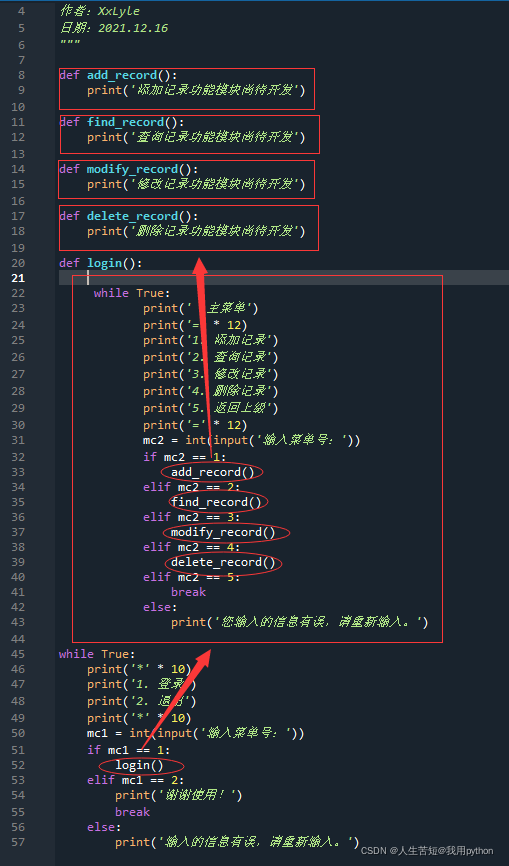Click gutter line number 8
This screenshot has height=866, width=509.
(22, 75)
